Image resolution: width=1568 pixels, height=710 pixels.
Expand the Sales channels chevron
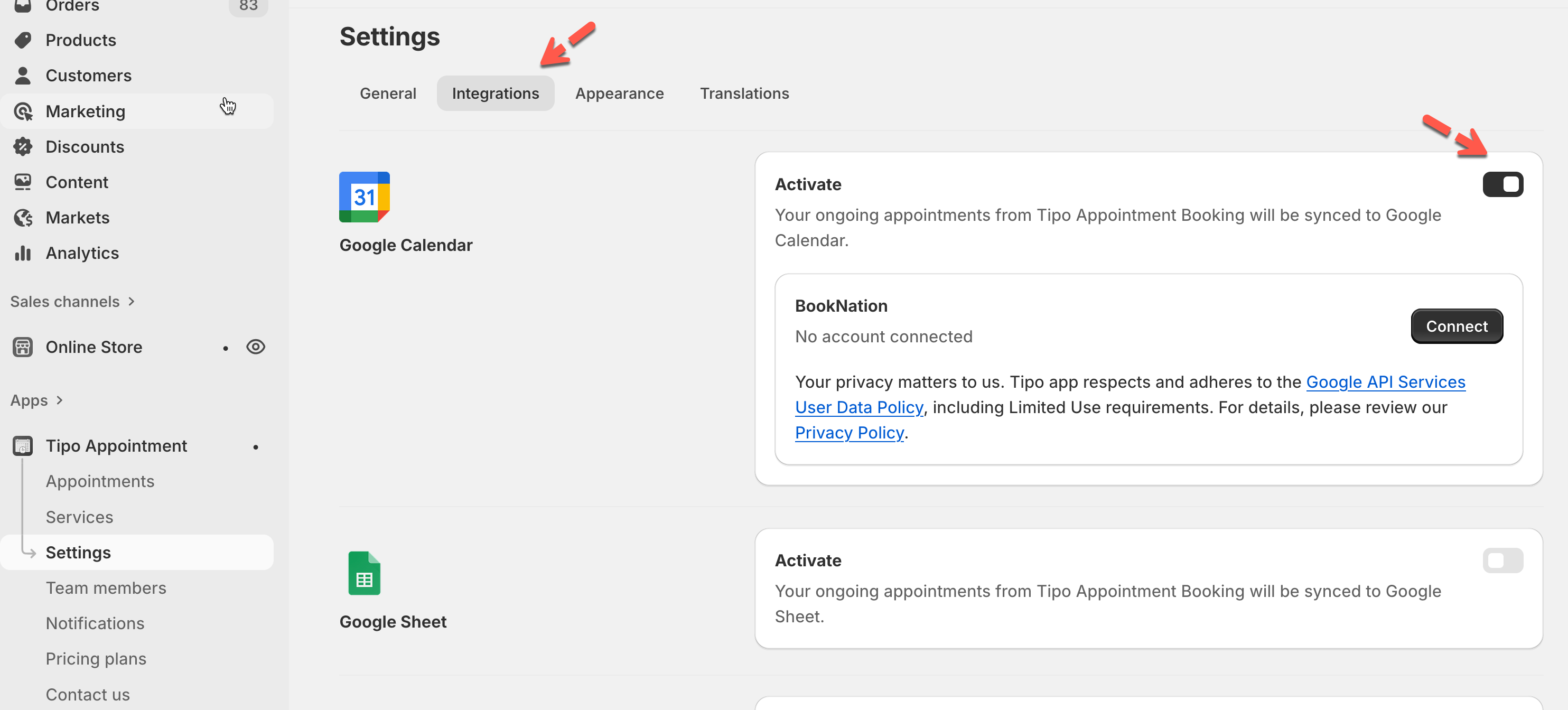pos(132,302)
